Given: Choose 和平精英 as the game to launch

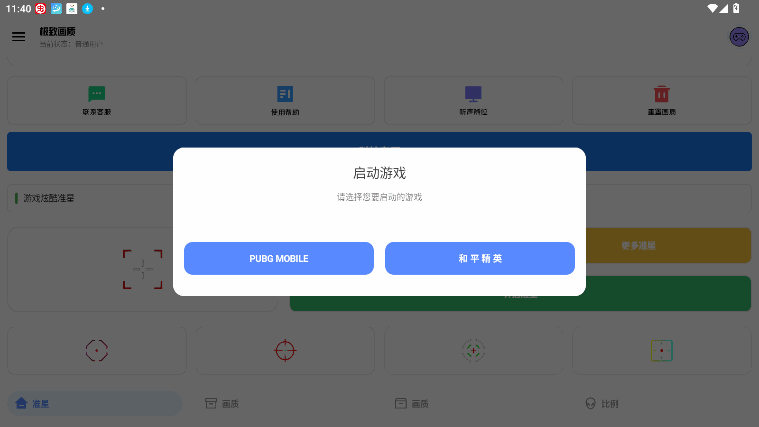Looking at the screenshot, I should point(480,259).
